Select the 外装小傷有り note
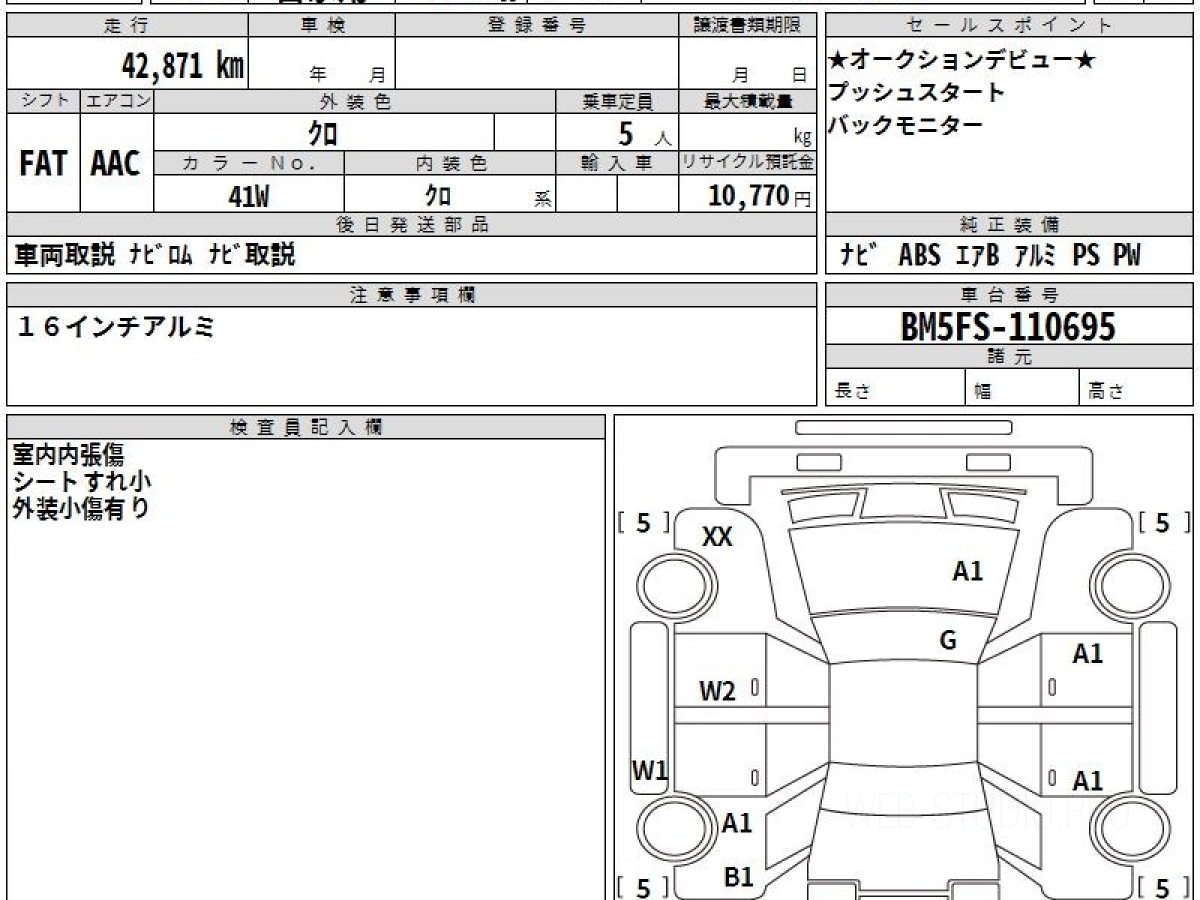1200x900 pixels. coord(81,508)
